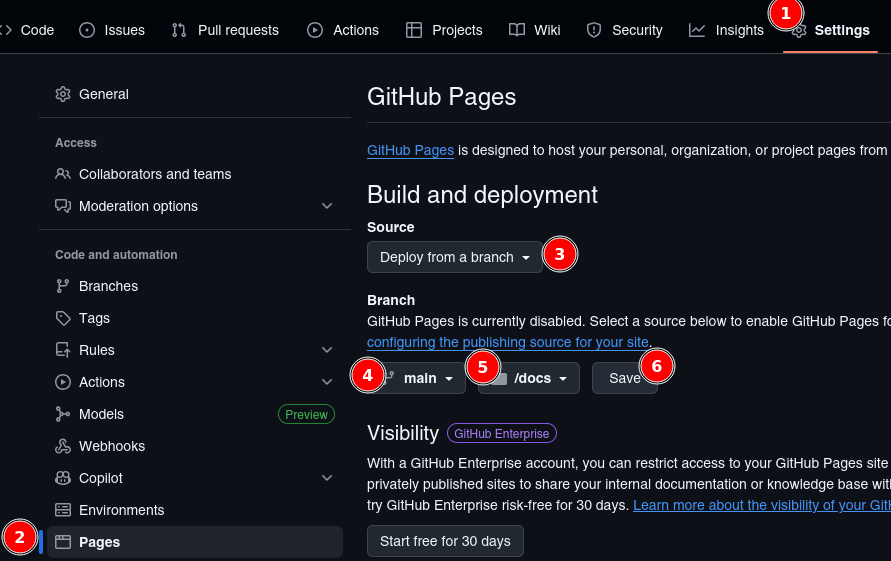Select the Pages sidebar item

click(x=195, y=542)
